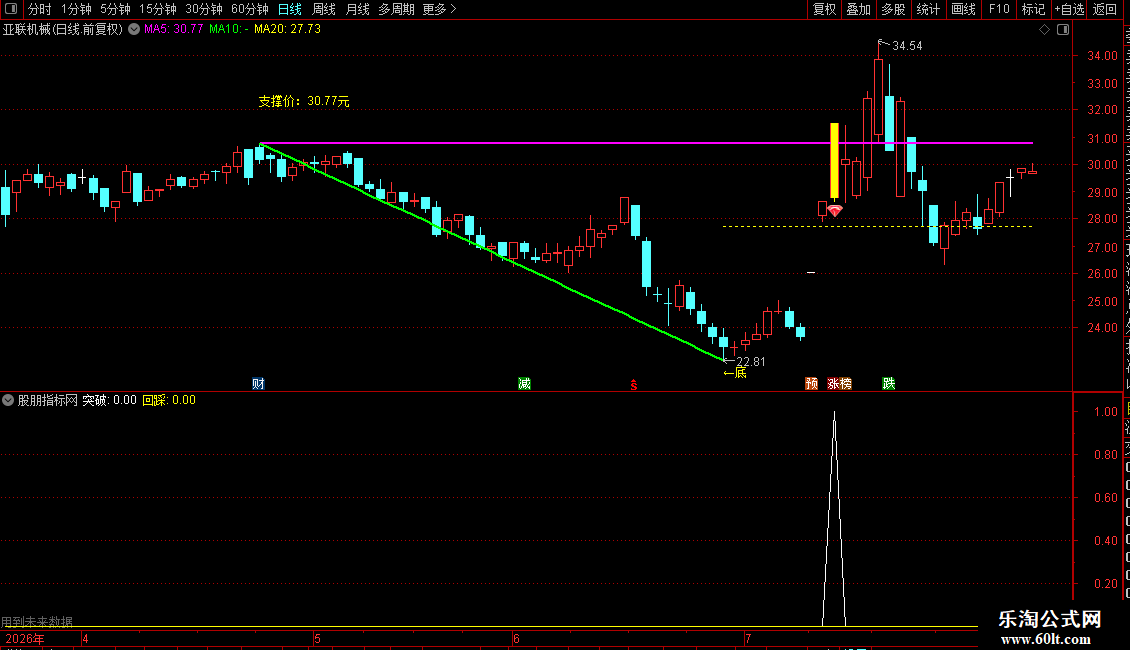Toggle the round button next to 股朋指标网

pos(8,400)
